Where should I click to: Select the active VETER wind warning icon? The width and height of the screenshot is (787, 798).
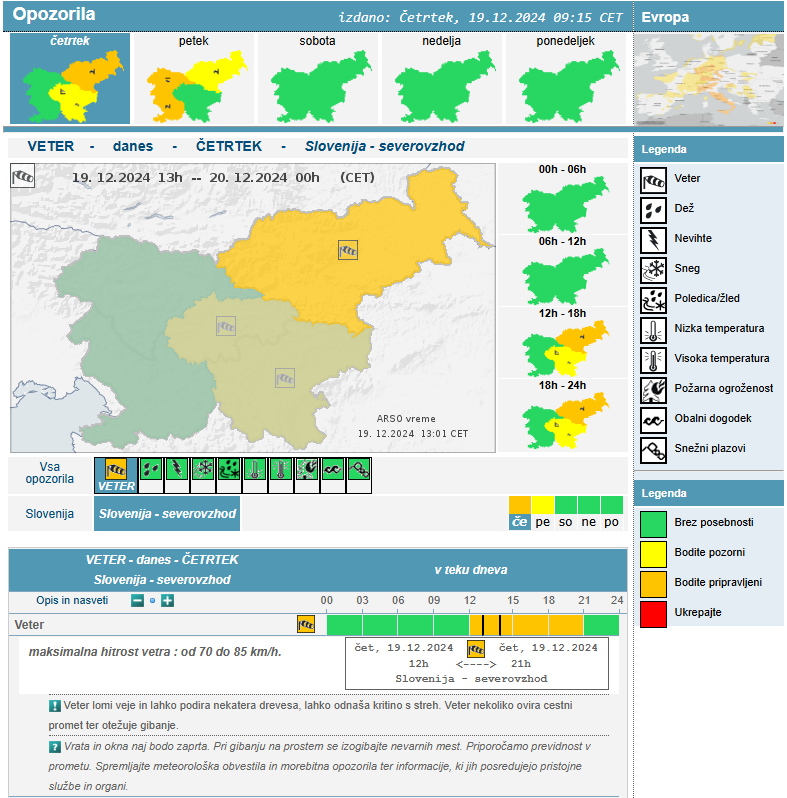point(117,475)
